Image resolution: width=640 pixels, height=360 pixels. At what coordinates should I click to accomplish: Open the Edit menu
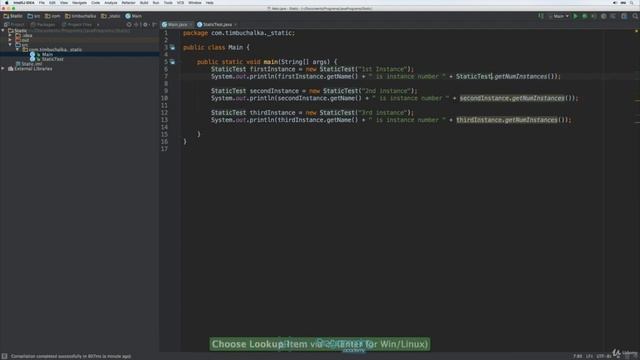pos(52,2)
